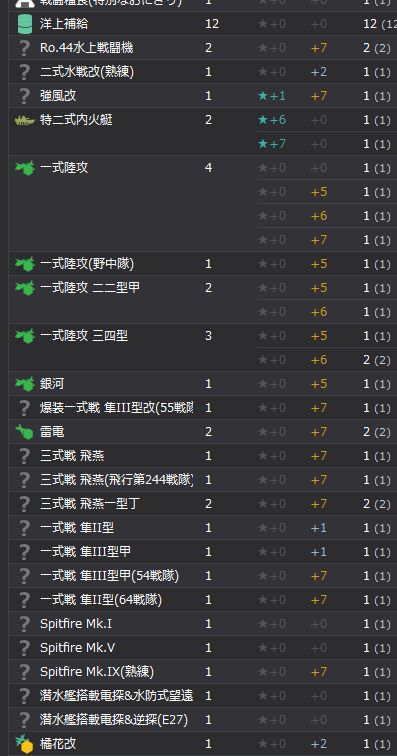This screenshot has height=756, width=397.
Task: Click the +7 proficiency in Spitfire Mk.IX(熟練) row
Action: pos(319,672)
